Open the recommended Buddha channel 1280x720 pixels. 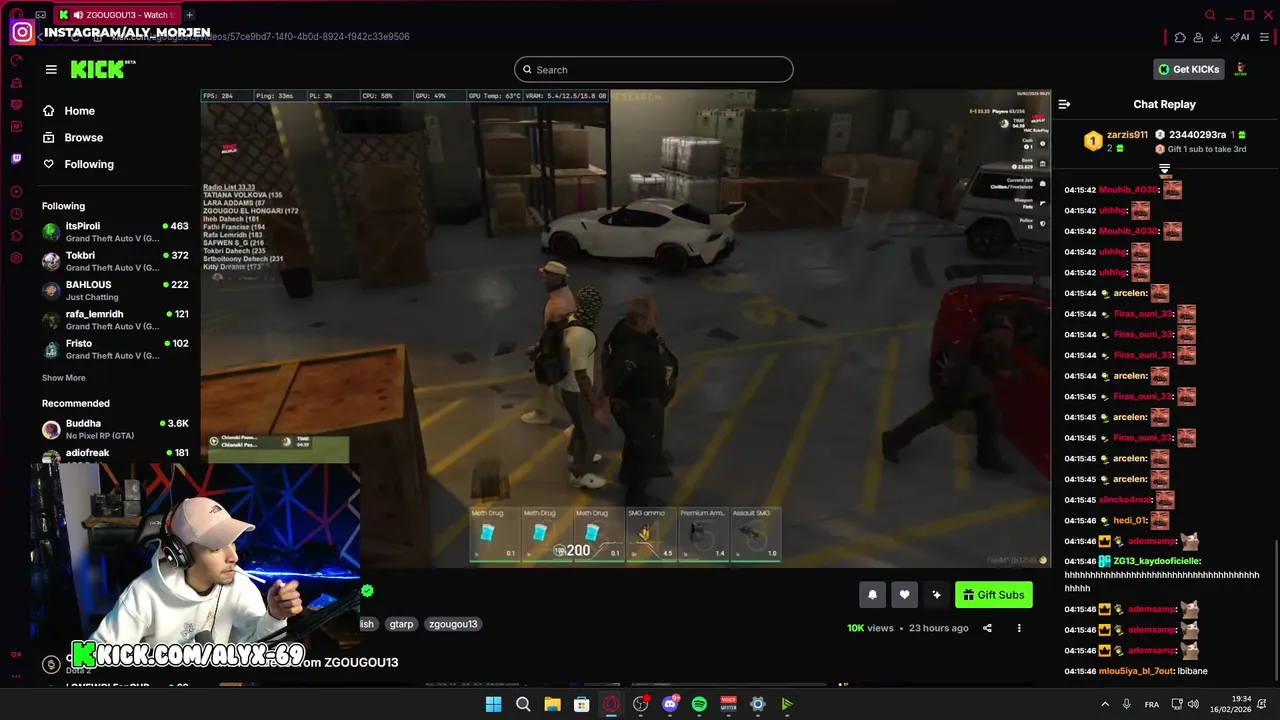[x=115, y=429]
